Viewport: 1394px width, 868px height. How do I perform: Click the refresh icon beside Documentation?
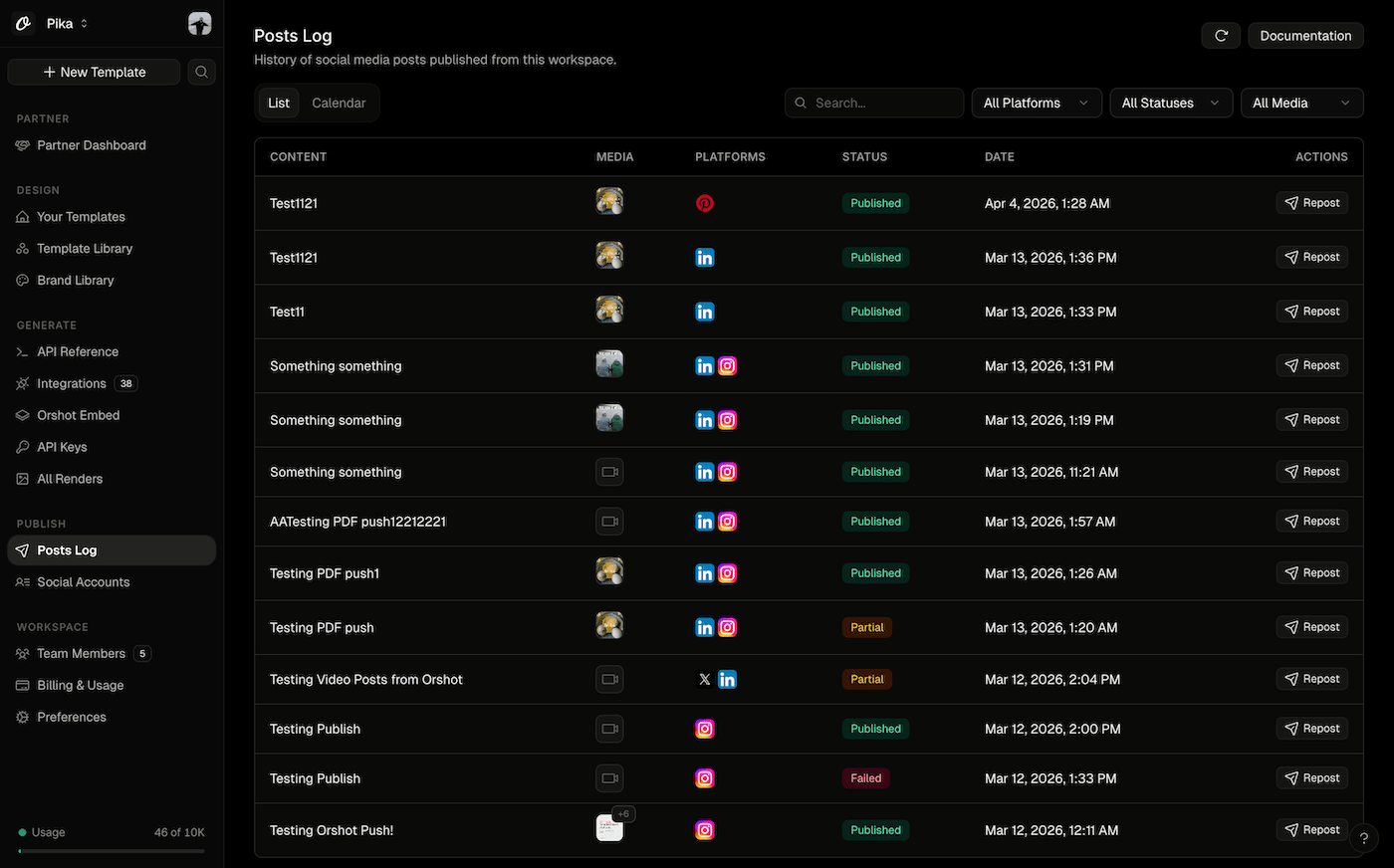pos(1221,36)
